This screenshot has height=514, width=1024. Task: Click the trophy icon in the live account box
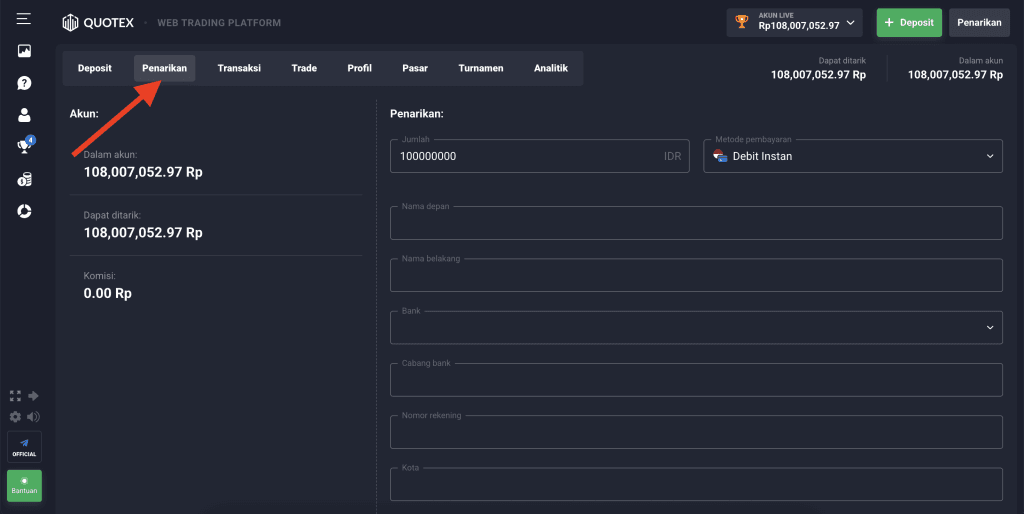point(741,22)
